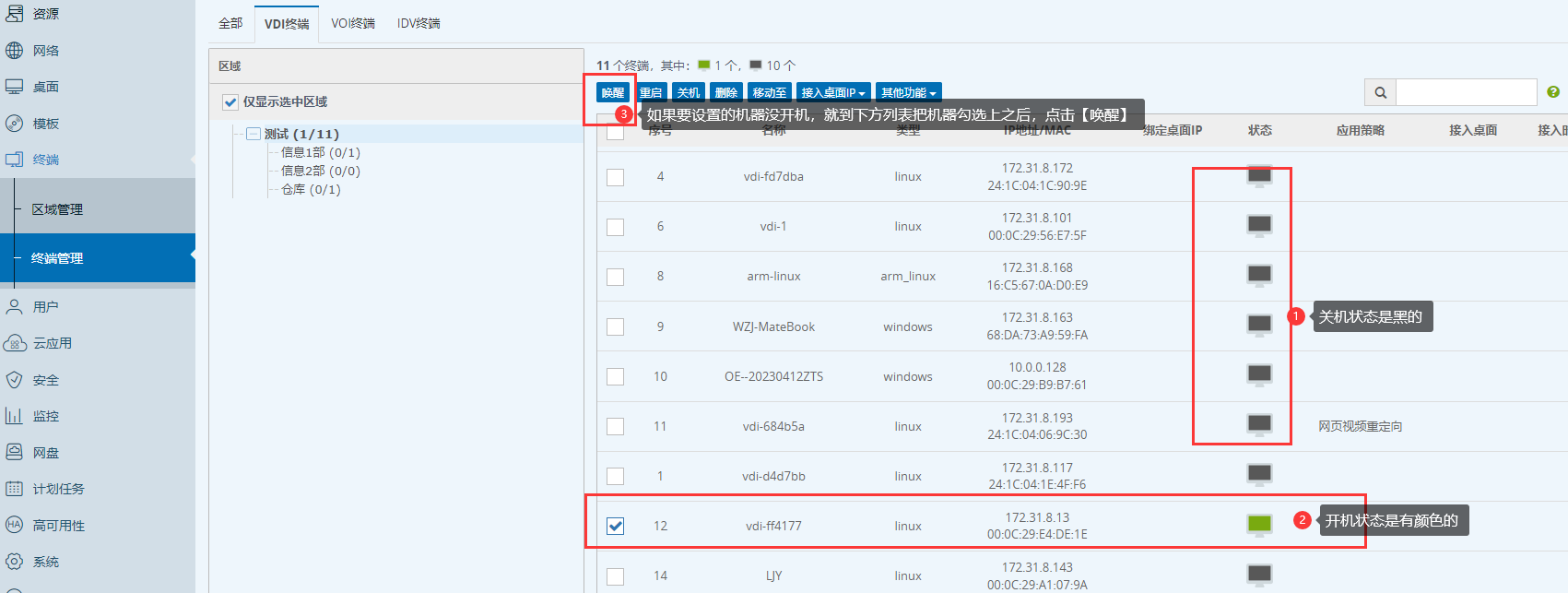Click the 唤醒 wake-up button
1568x593 pixels.
point(612,92)
